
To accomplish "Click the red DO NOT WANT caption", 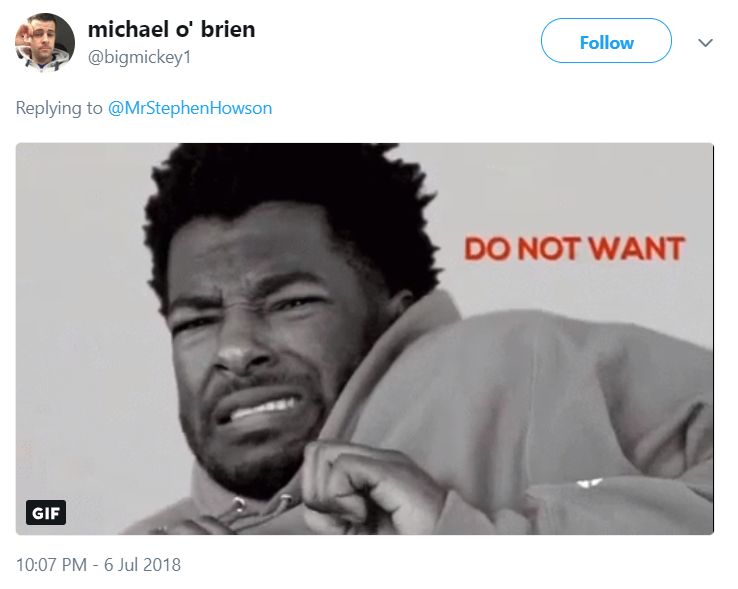I will 574,248.
